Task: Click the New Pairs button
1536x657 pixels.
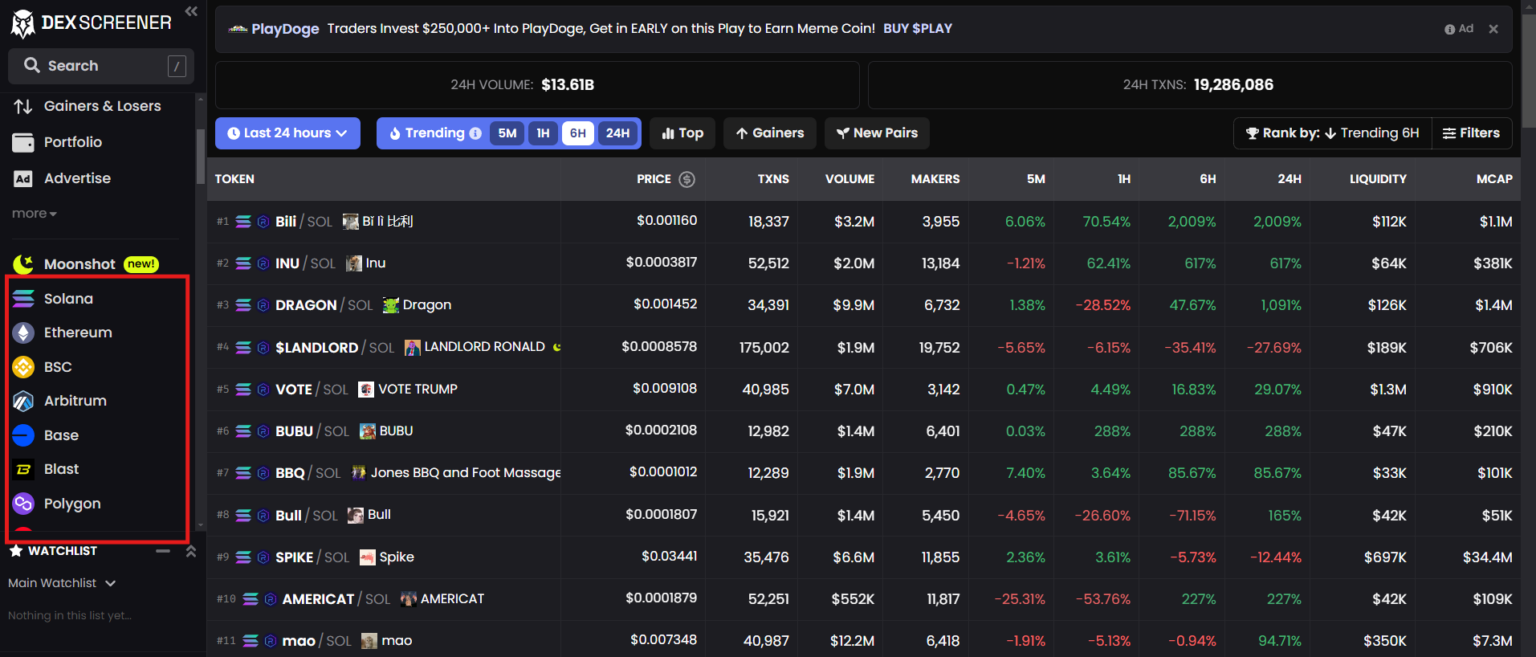Action: click(x=877, y=133)
